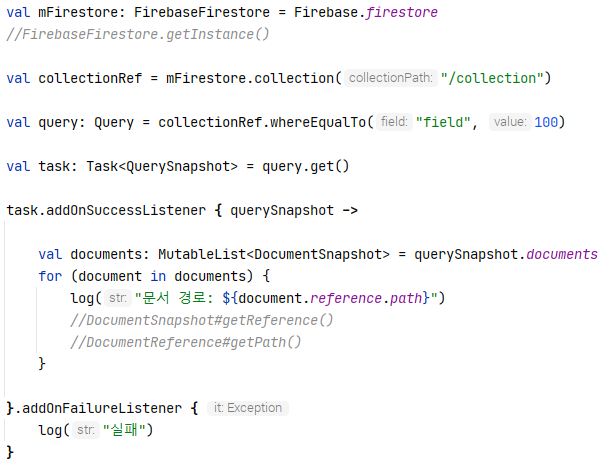This screenshot has width=608, height=469.
Task: Click the "실패" string literal
Action: [x=124, y=430]
